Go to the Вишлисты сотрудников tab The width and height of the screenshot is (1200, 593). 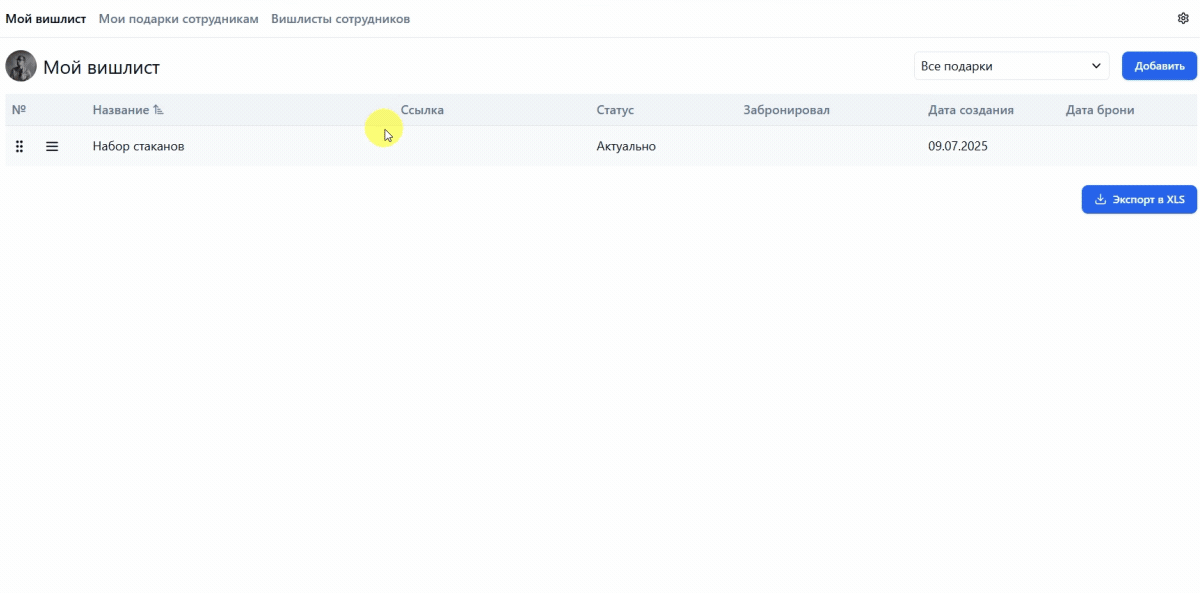pos(340,19)
